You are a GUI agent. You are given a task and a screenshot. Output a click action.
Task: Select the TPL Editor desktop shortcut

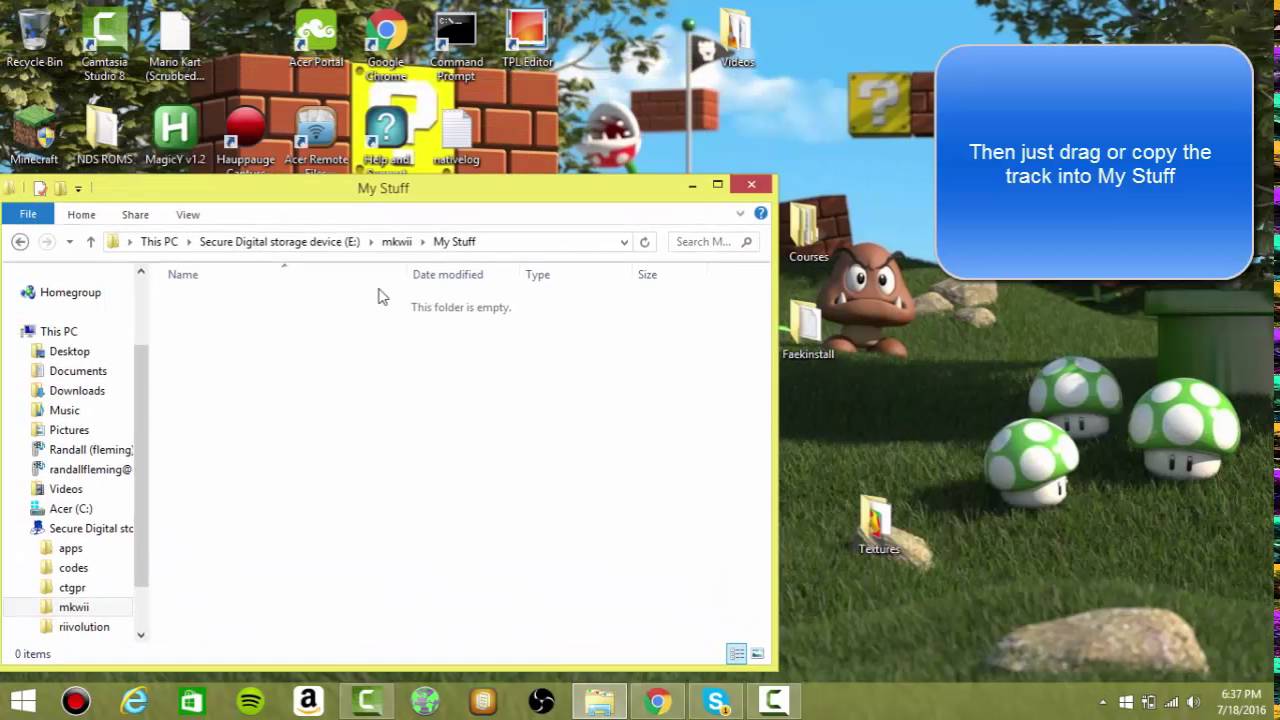point(527,40)
